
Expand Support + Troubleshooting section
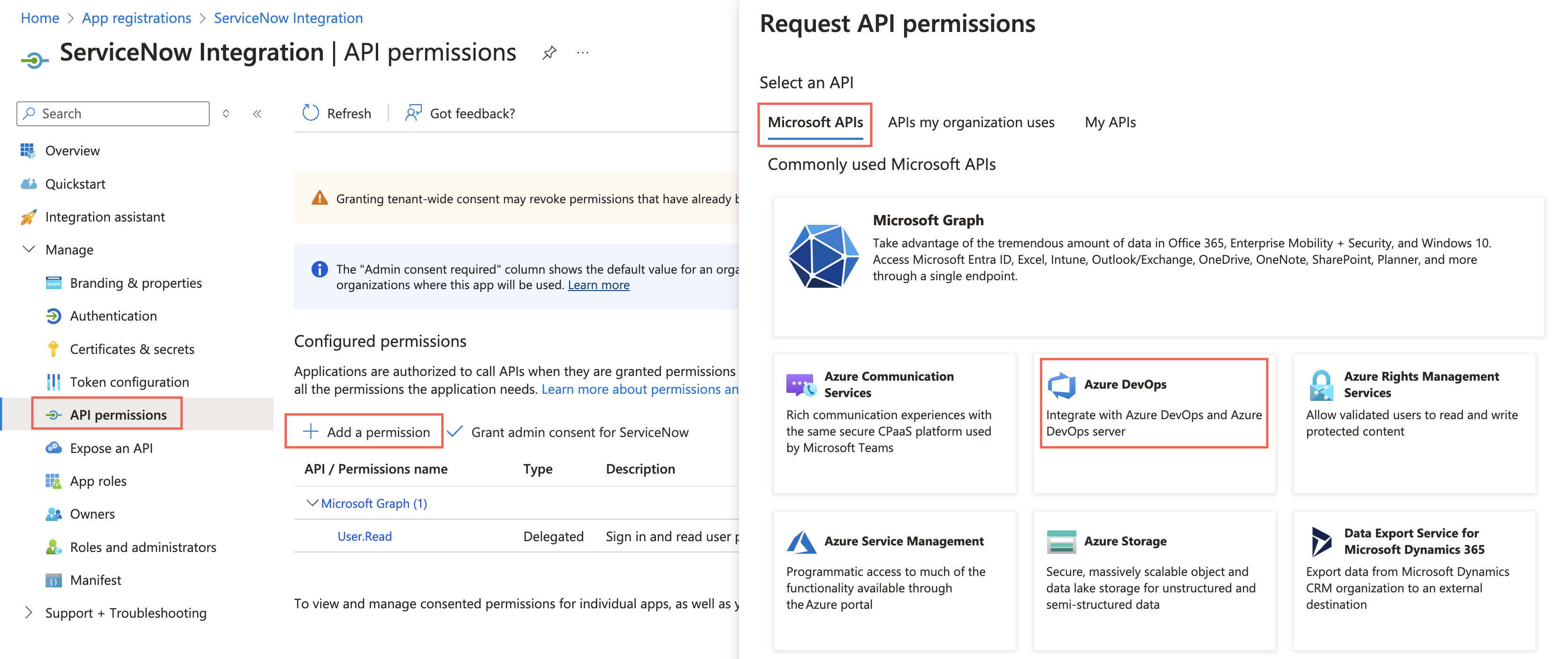28,613
